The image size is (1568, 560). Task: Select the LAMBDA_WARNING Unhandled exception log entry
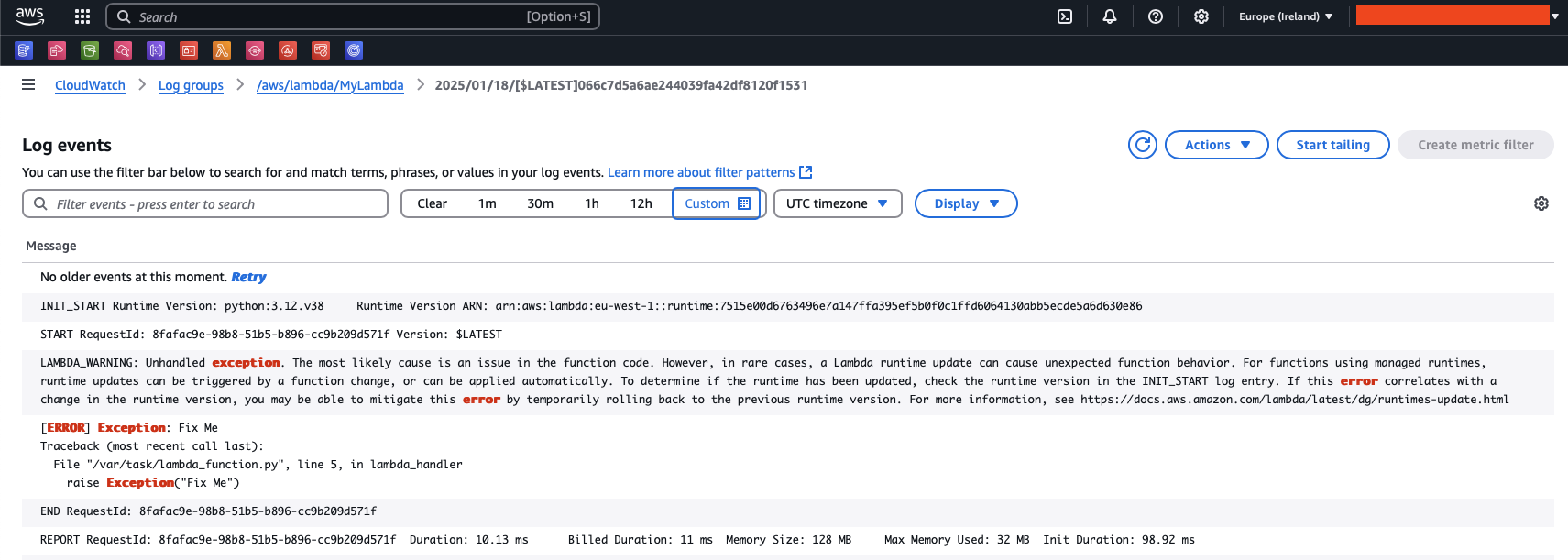coord(788,381)
